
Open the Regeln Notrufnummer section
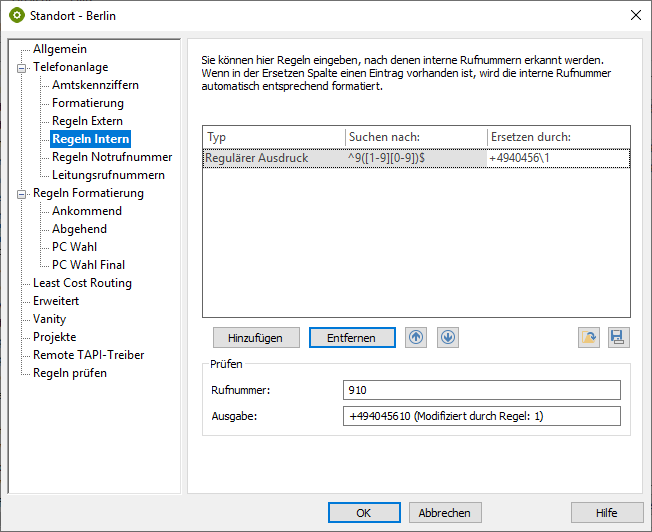pos(112,157)
